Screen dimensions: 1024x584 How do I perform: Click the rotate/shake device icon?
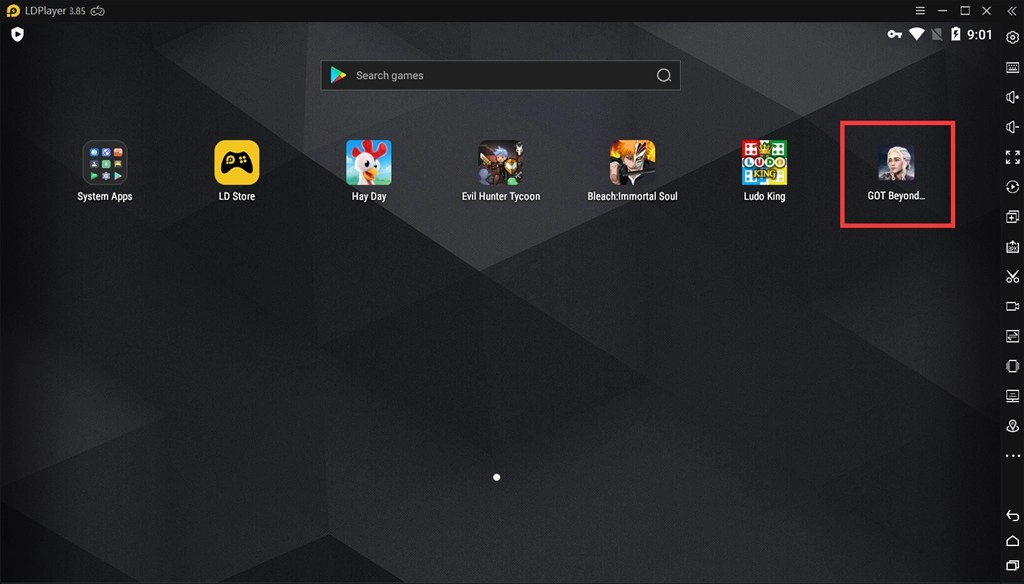[1012, 366]
